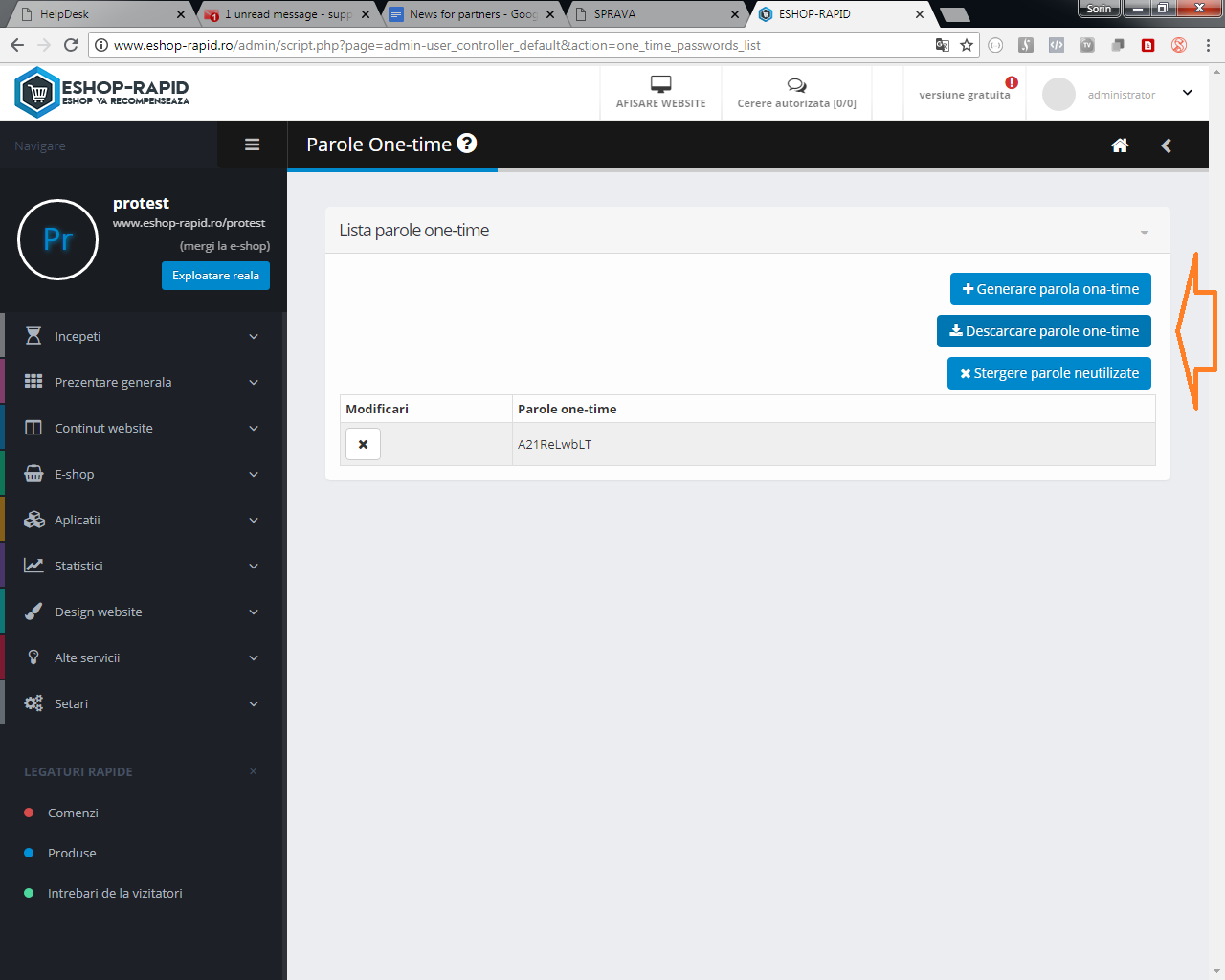Click Generare parola ona-time button
Screen dimensions: 1225x980
click(1051, 289)
